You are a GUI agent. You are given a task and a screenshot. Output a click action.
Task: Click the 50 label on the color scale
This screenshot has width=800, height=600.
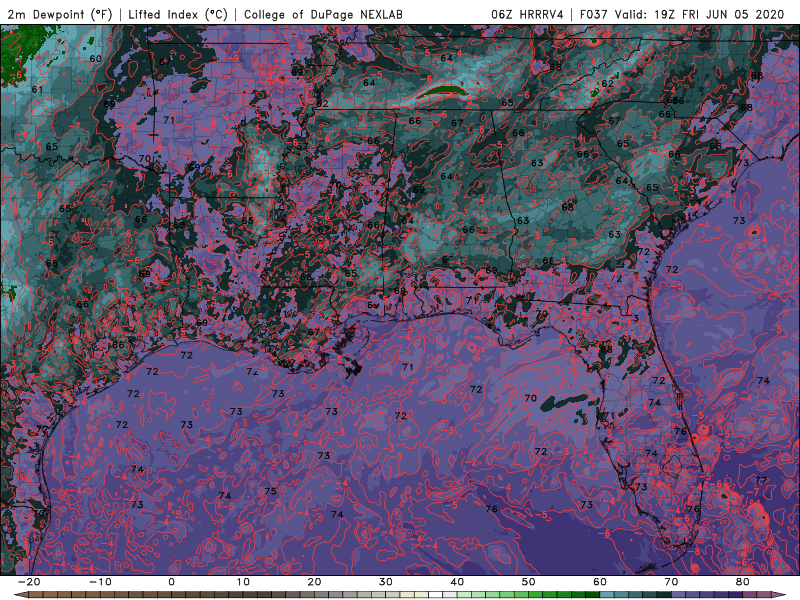(x=529, y=582)
